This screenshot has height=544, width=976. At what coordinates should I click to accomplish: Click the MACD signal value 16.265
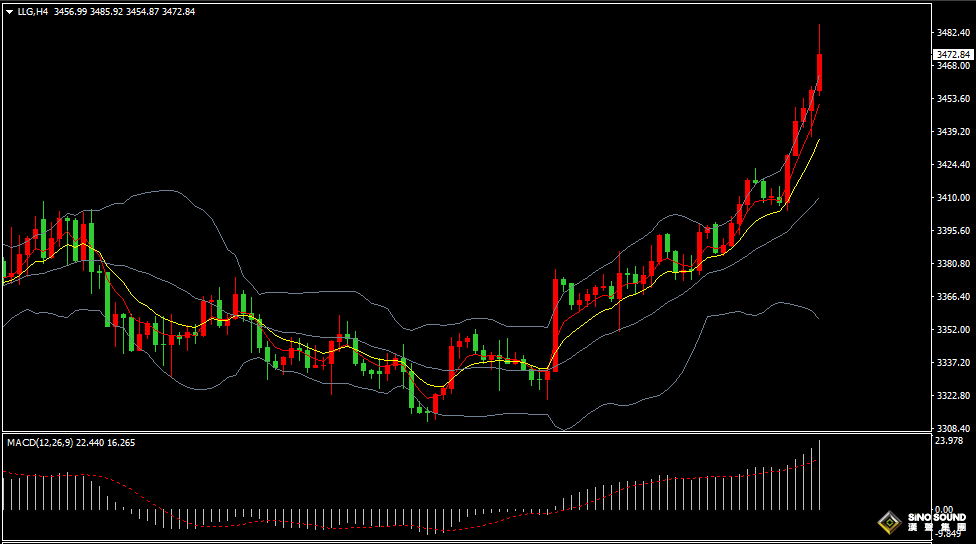click(121, 443)
